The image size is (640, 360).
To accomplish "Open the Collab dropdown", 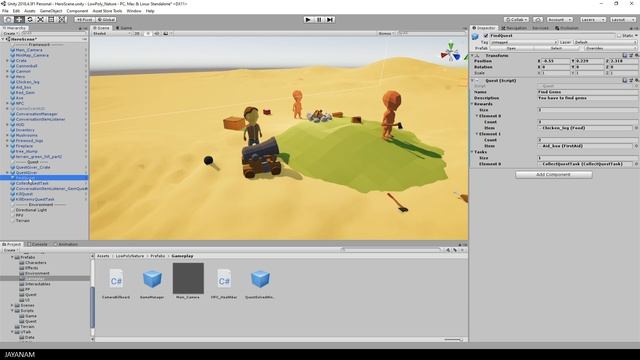I will click(516, 20).
